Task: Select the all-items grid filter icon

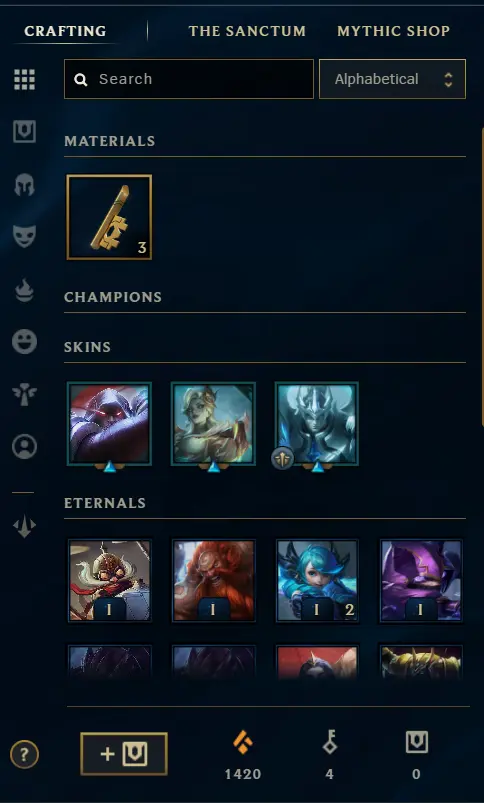Action: pos(25,79)
